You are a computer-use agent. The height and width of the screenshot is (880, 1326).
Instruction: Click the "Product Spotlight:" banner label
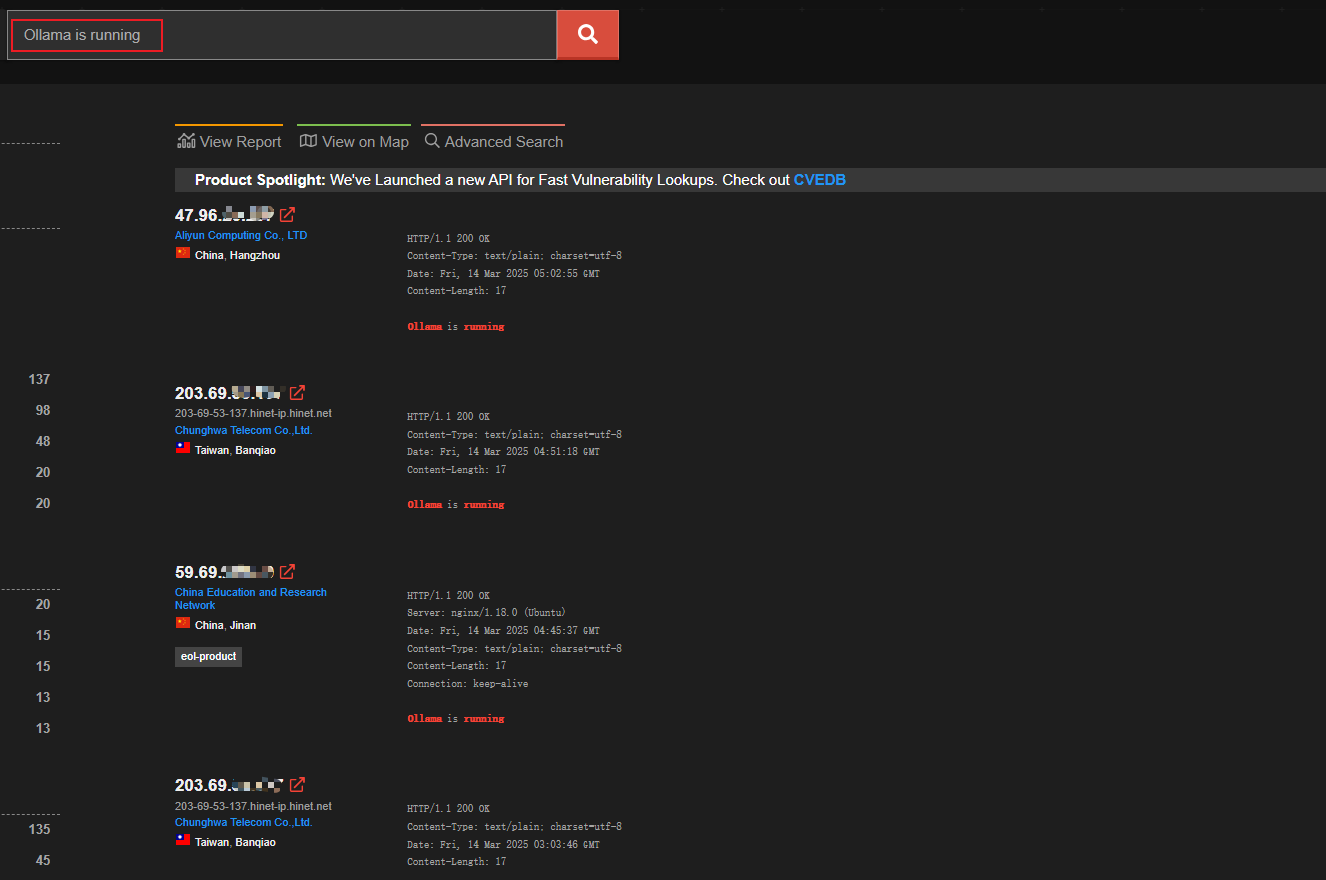(x=260, y=180)
